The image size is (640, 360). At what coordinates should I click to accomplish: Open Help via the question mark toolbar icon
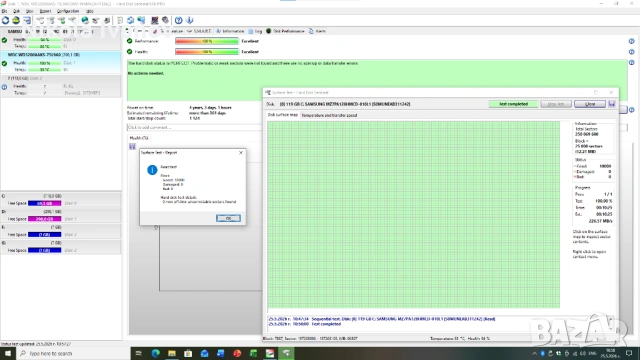coord(178,20)
